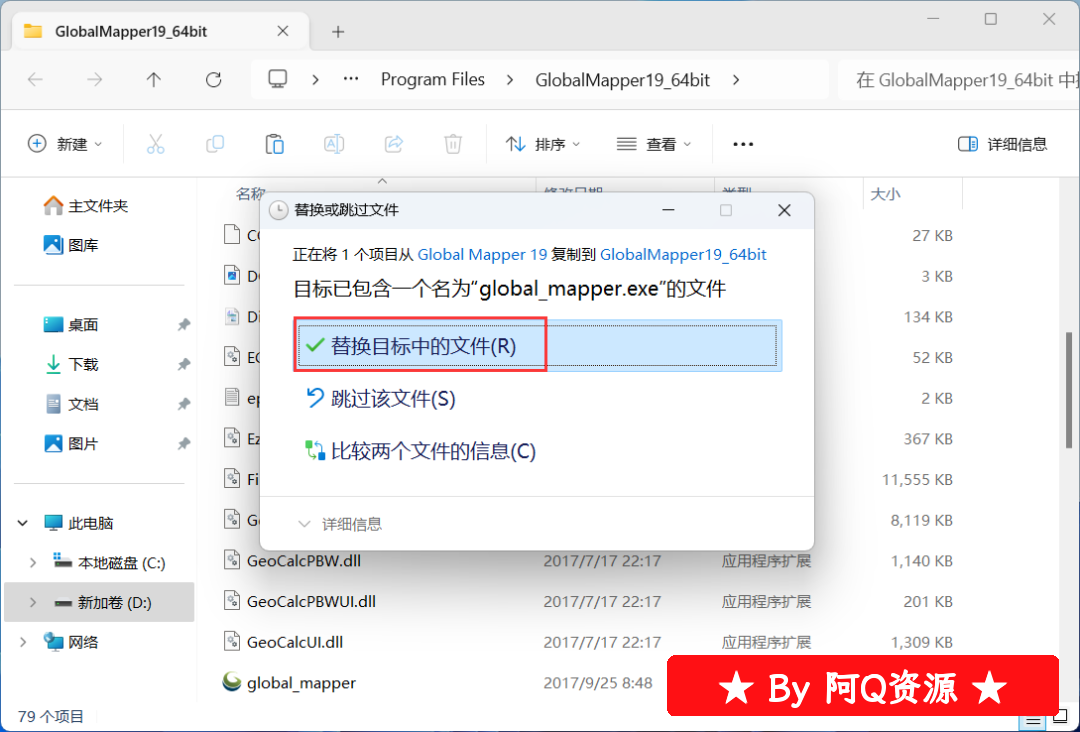Choose 跳过该文件(S) option
The width and height of the screenshot is (1080, 732).
[x=380, y=399]
